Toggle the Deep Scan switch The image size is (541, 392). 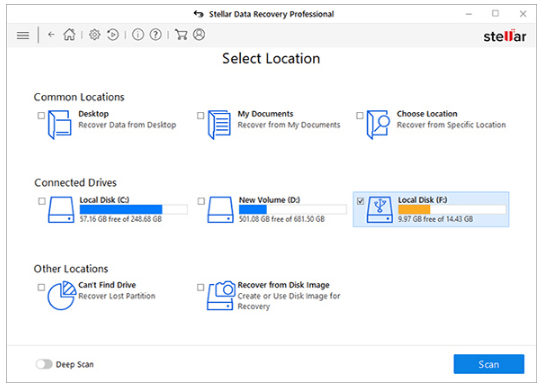[44, 364]
